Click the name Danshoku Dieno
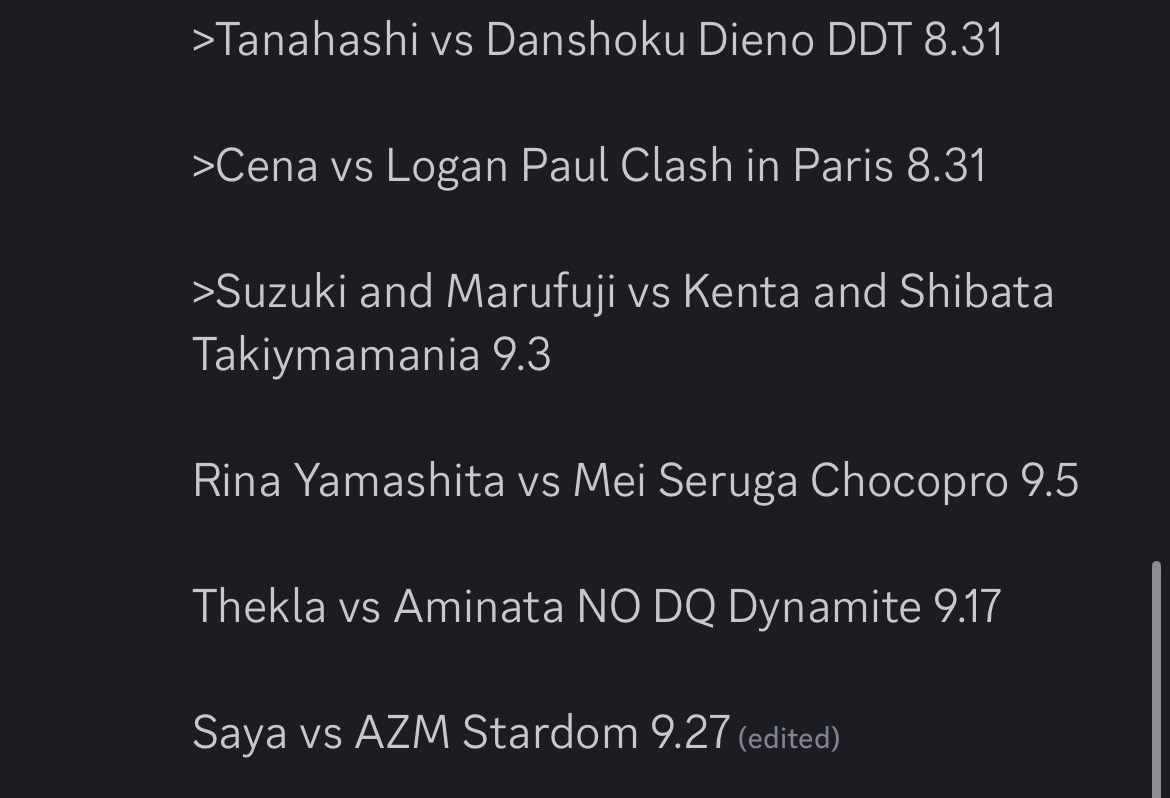Viewport: 1170px width, 798px height. click(650, 40)
